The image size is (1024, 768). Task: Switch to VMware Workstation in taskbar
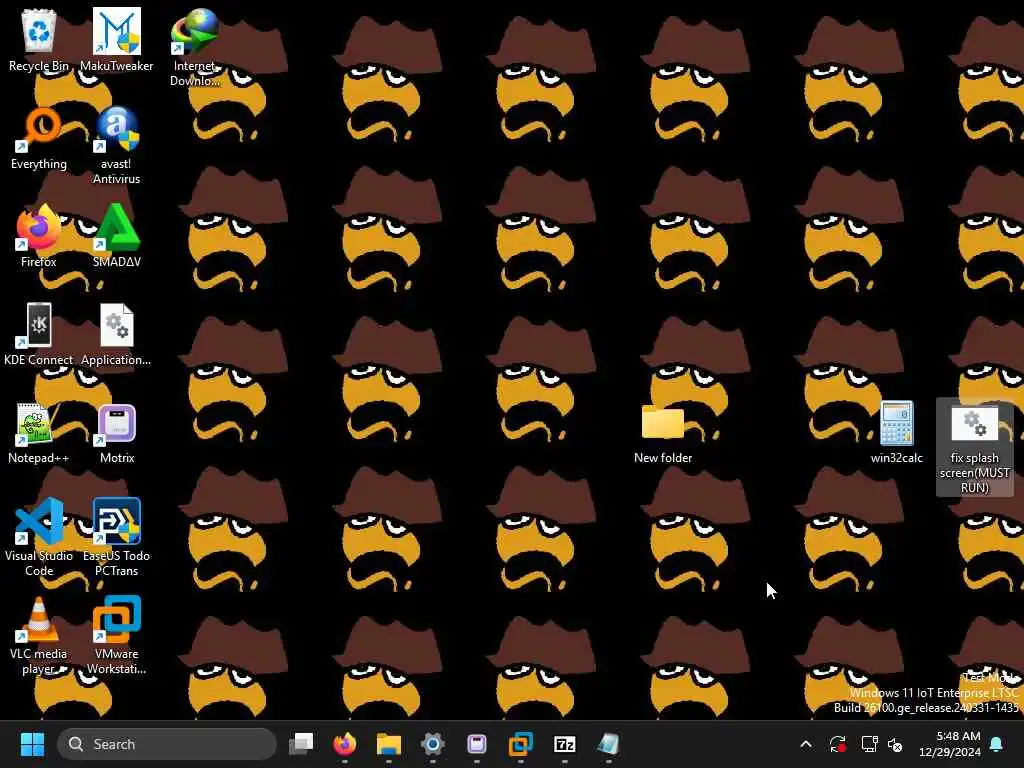(520, 744)
